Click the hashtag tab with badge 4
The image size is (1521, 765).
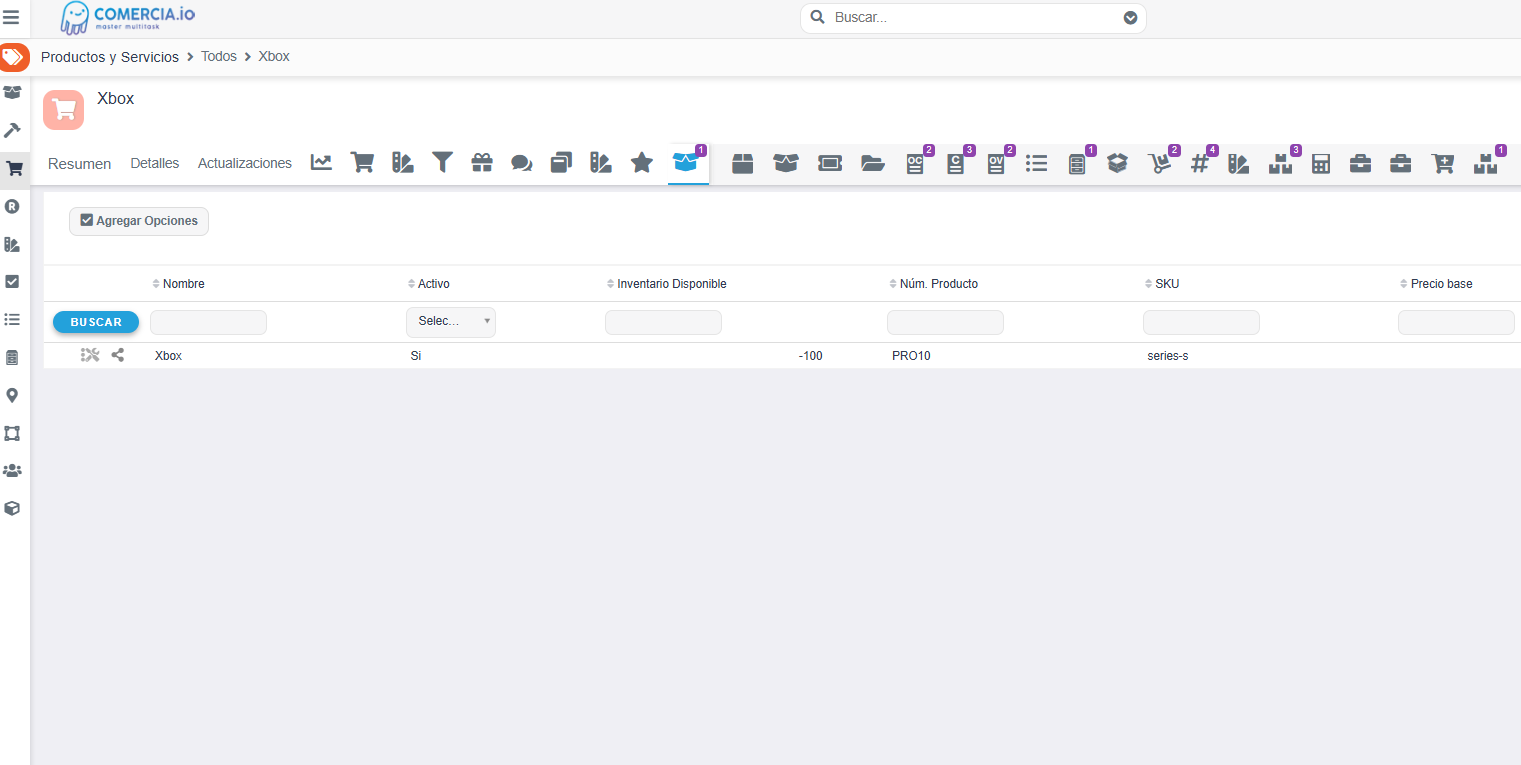tap(1200, 163)
